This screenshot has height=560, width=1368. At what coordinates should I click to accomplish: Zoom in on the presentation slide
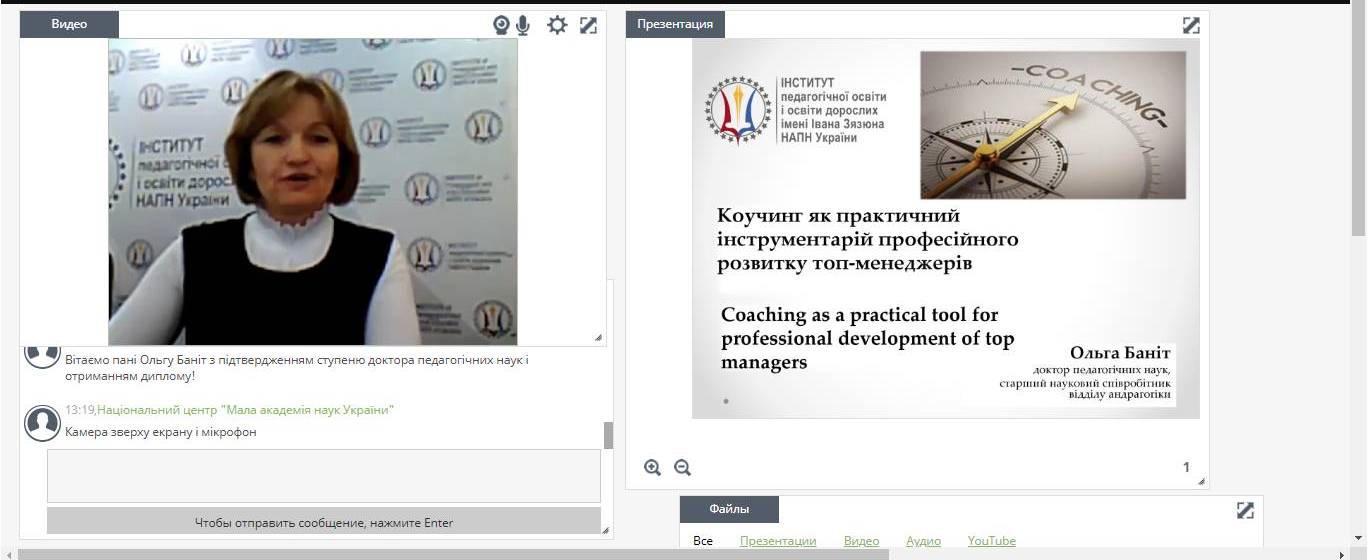coord(653,467)
